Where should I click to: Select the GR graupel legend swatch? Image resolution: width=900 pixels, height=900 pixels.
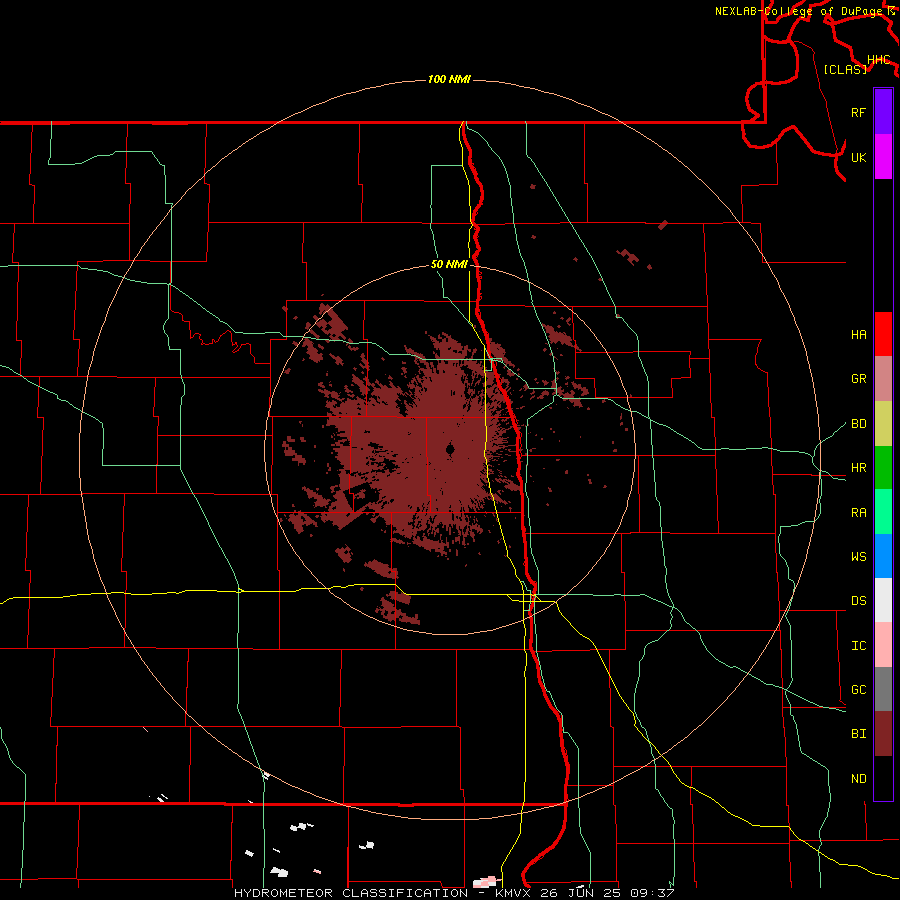[883, 378]
